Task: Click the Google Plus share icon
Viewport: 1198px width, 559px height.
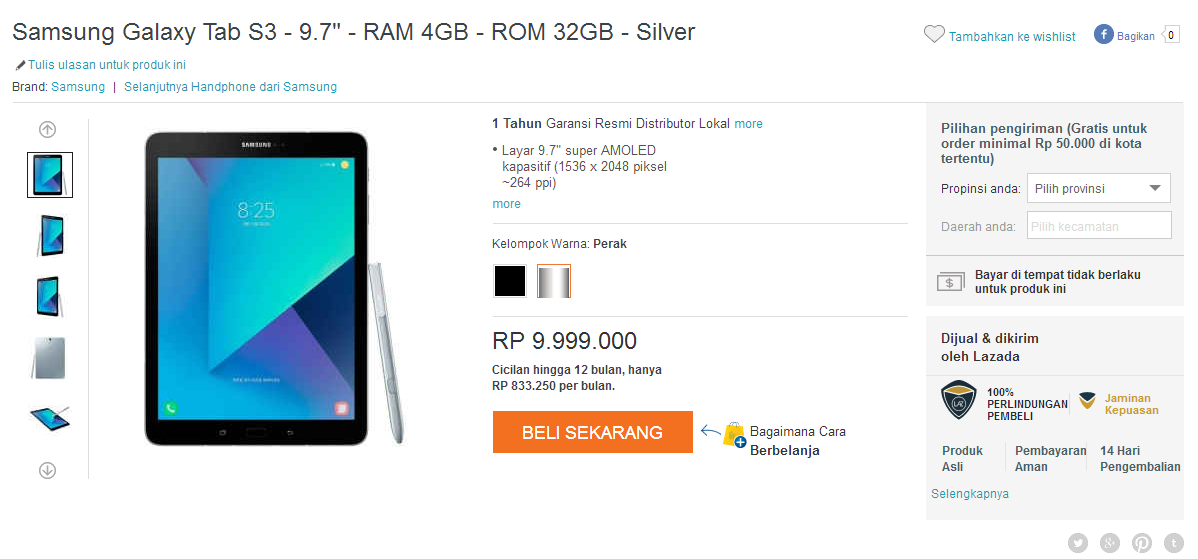Action: pos(1110,543)
